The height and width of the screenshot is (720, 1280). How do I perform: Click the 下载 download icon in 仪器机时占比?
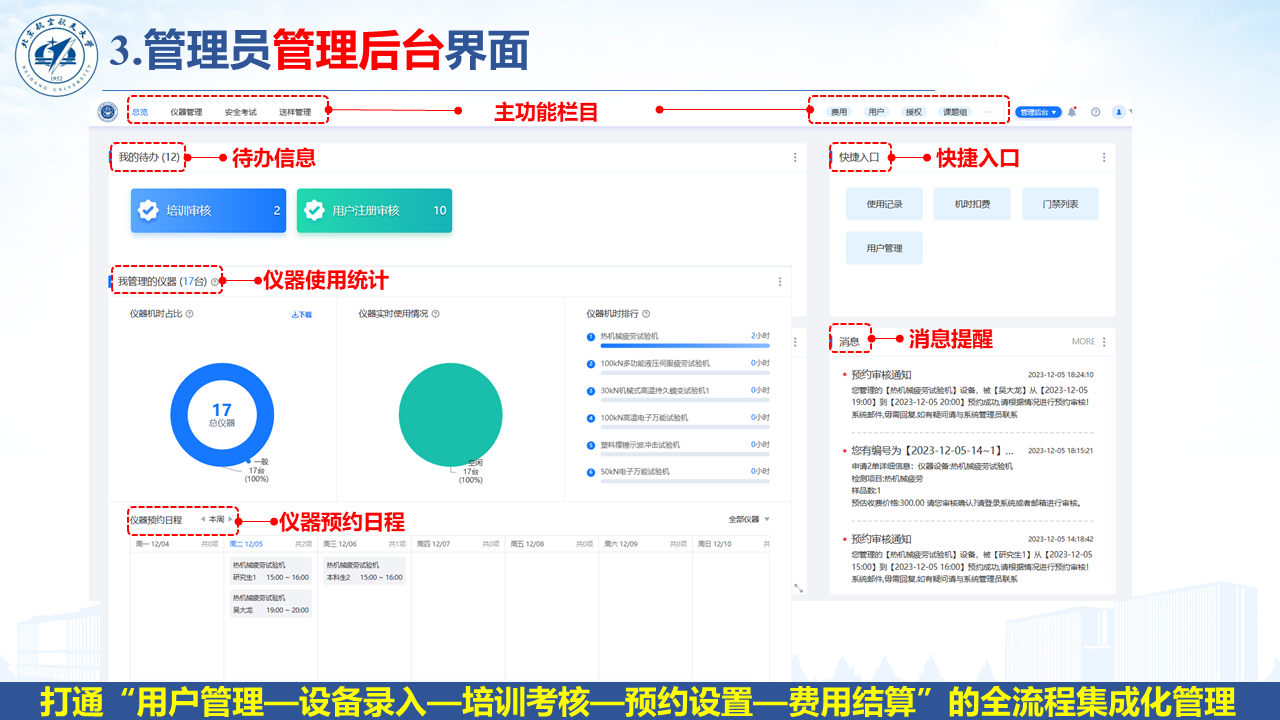tap(301, 314)
